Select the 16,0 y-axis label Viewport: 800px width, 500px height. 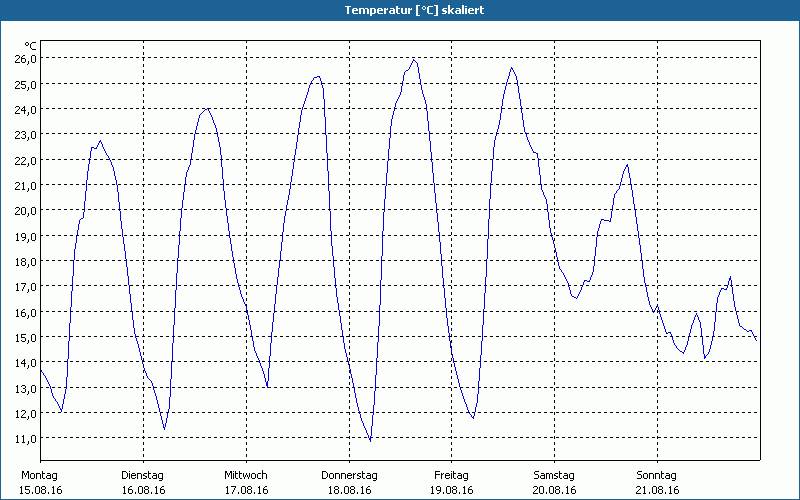tap(26, 312)
